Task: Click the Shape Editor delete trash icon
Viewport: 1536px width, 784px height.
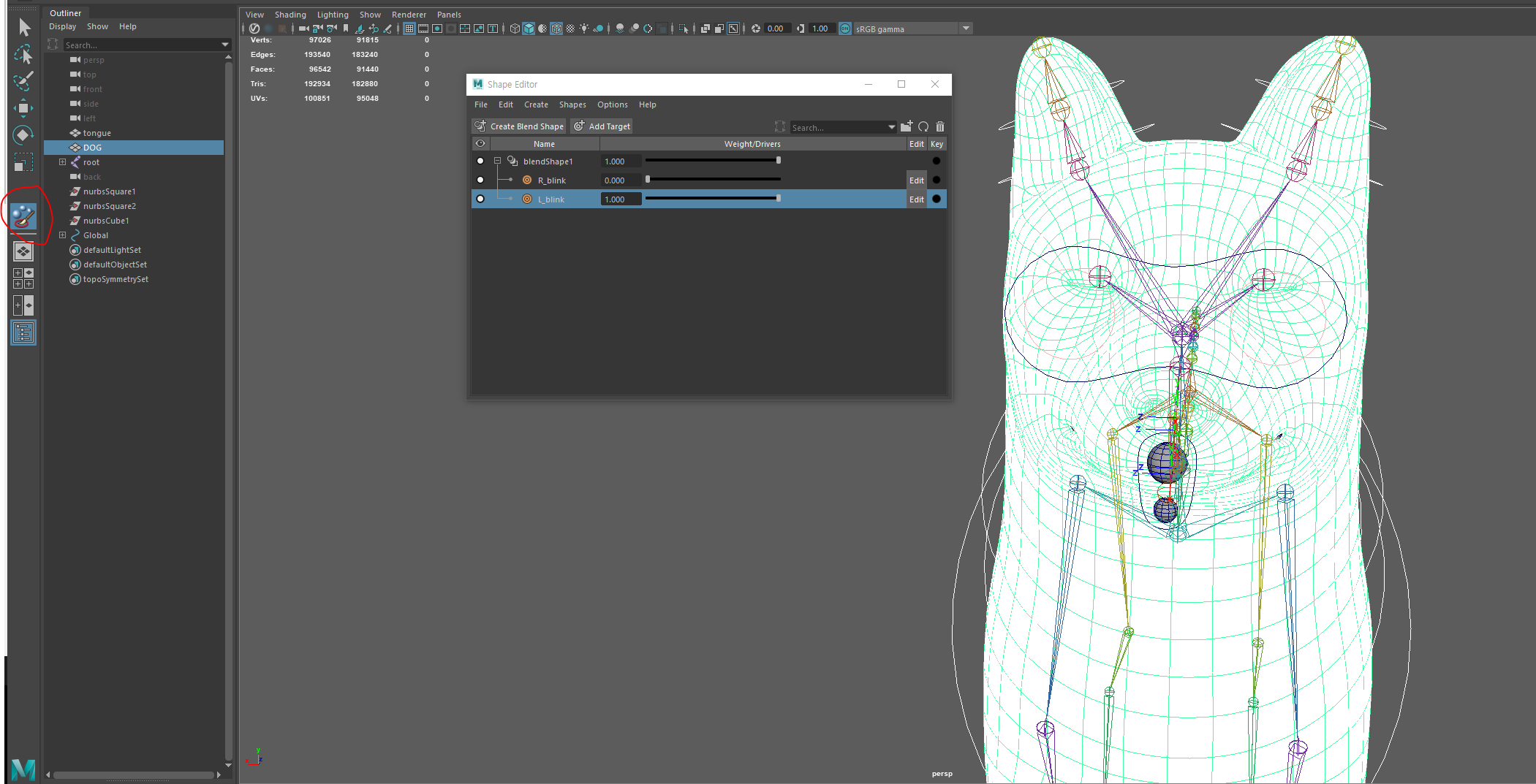Action: pos(940,126)
